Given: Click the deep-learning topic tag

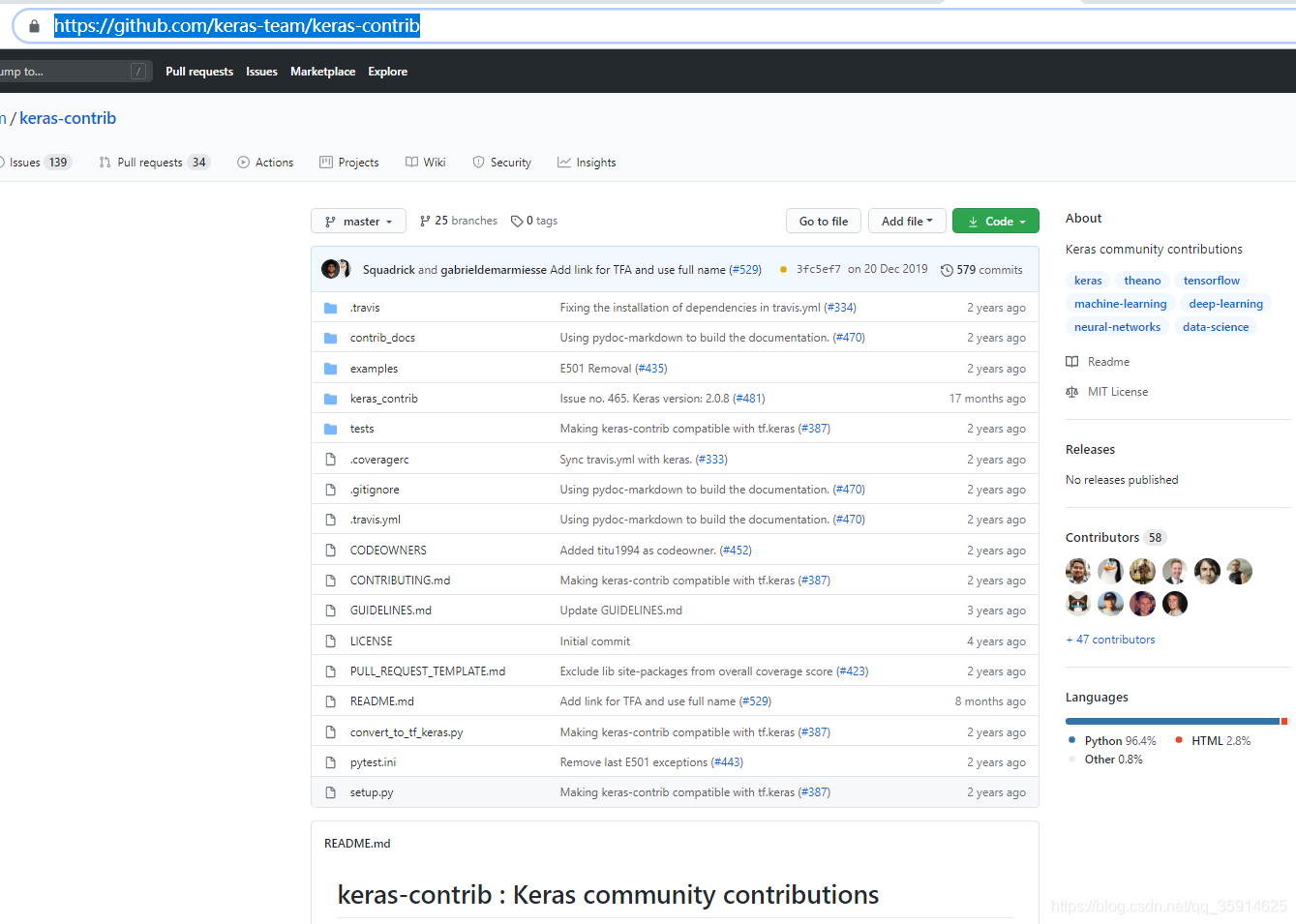Looking at the screenshot, I should click(1225, 304).
